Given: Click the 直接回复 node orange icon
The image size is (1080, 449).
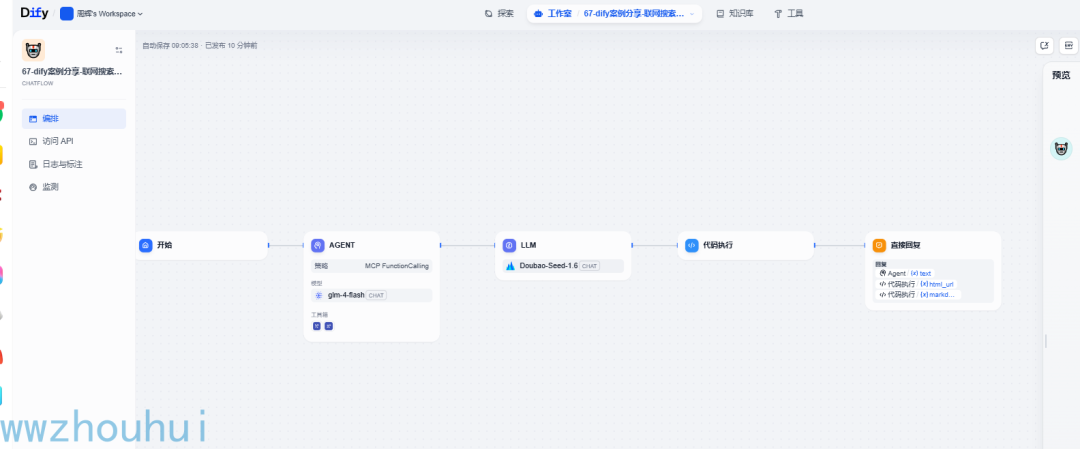Looking at the screenshot, I should click(x=879, y=245).
